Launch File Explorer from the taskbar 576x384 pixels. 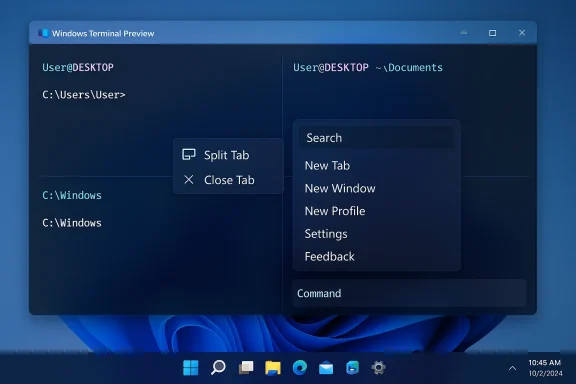[x=273, y=367]
